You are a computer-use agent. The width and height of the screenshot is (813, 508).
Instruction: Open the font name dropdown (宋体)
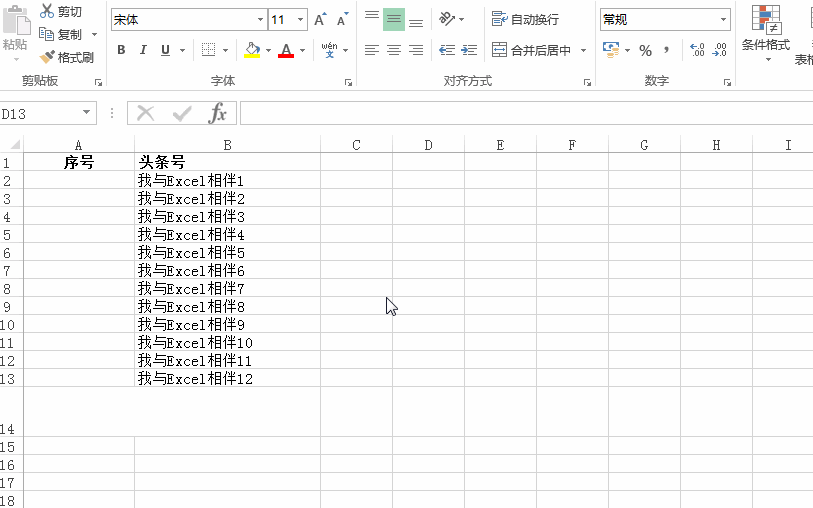click(260, 20)
